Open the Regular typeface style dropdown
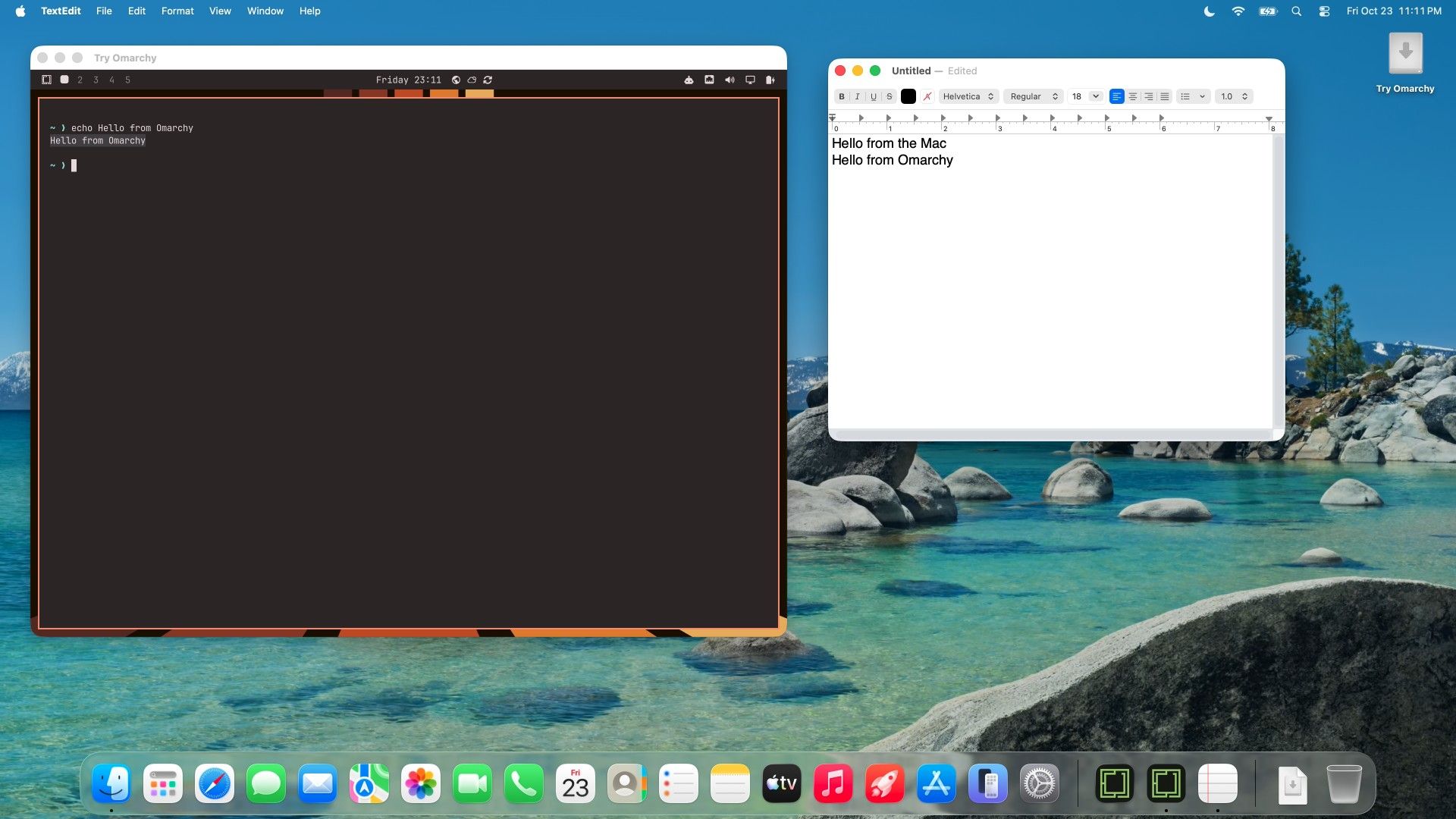The height and width of the screenshot is (819, 1456). point(1034,96)
